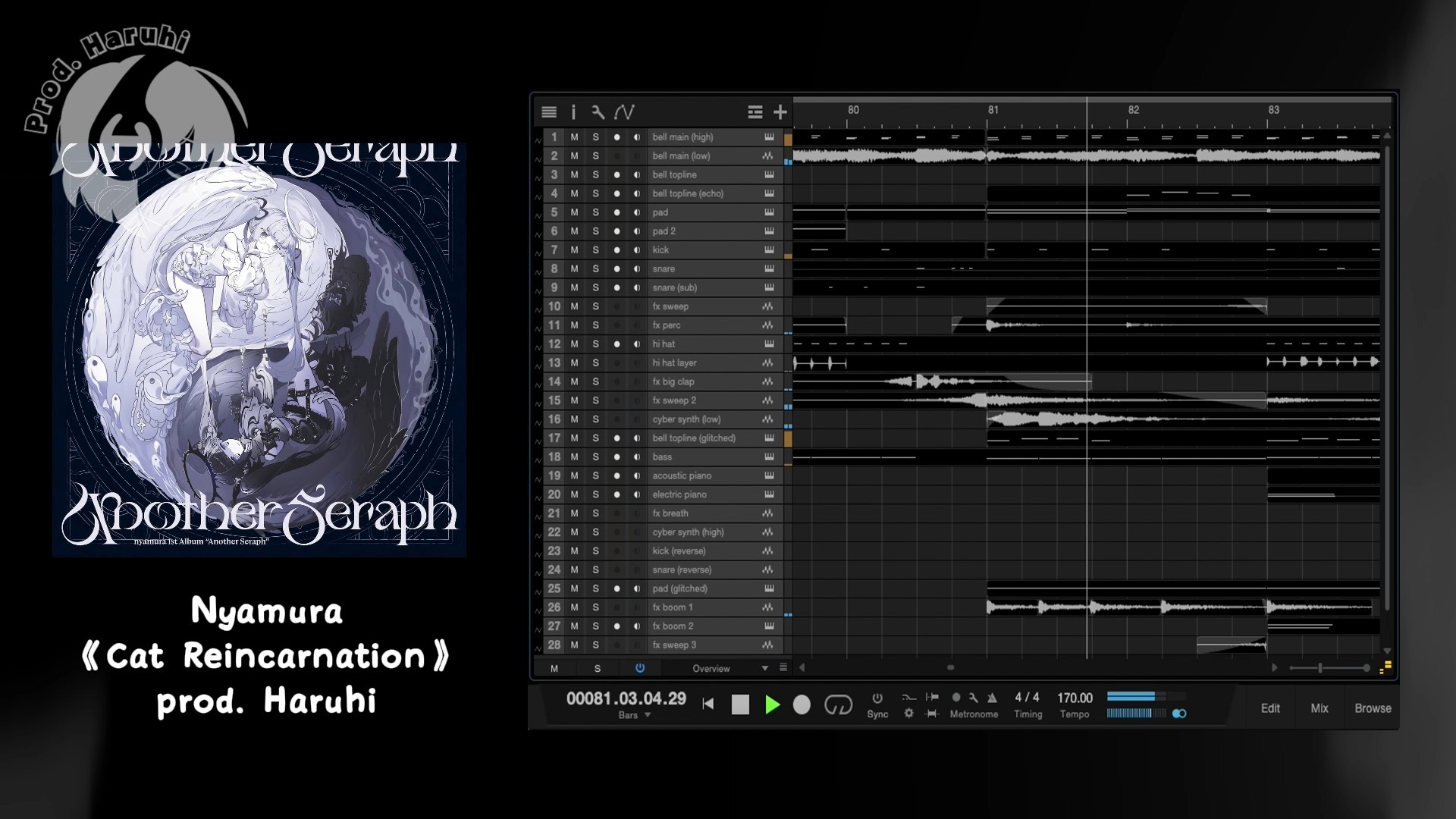Toggle the blue performance monitor switch

(1179, 714)
